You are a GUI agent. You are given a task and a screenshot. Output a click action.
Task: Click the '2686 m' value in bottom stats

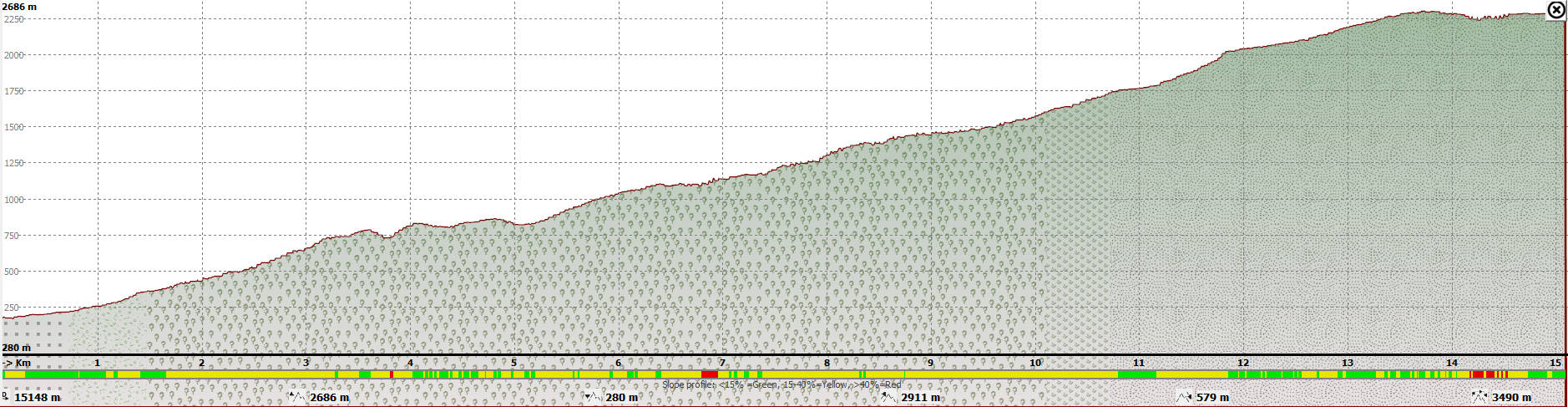[330, 398]
